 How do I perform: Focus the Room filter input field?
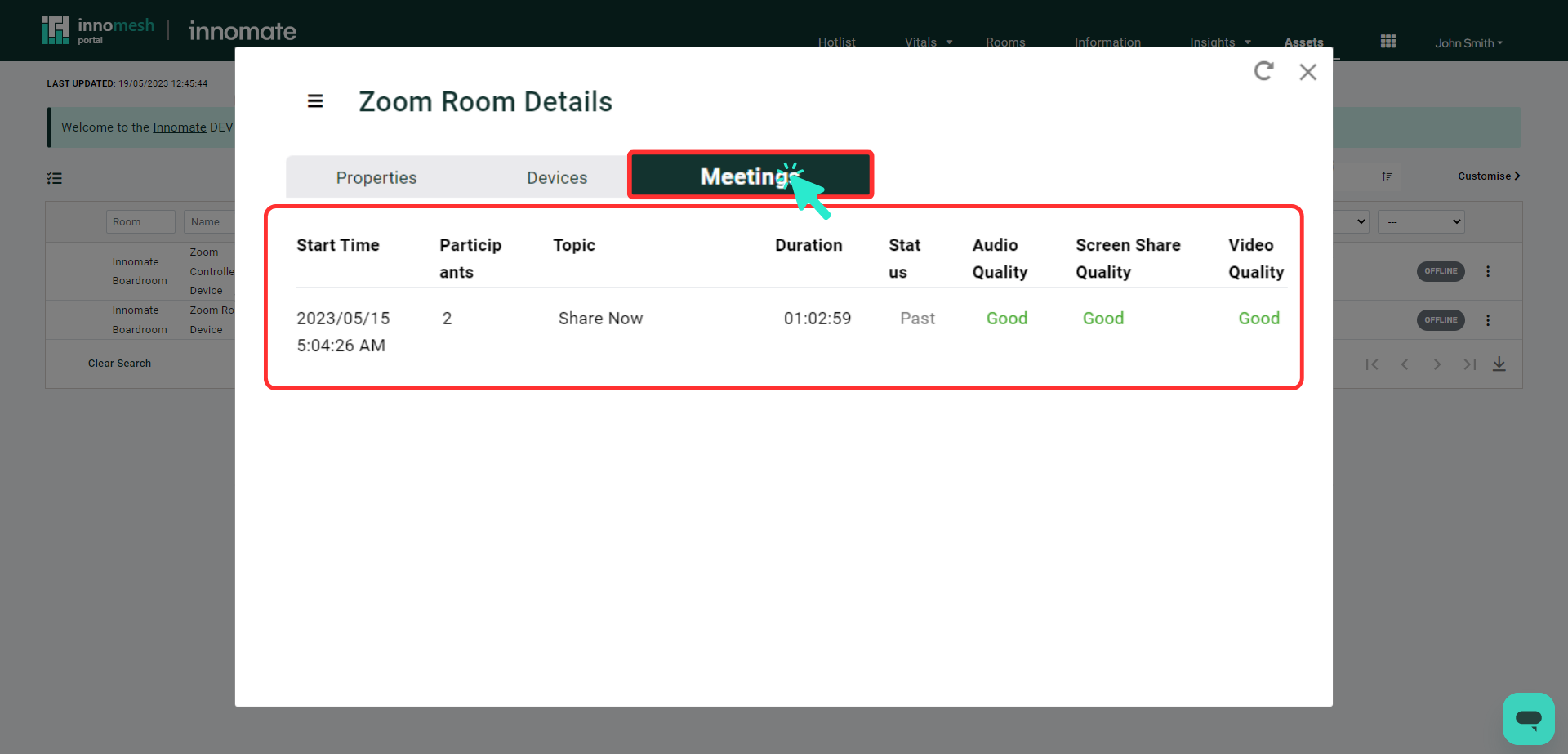140,222
